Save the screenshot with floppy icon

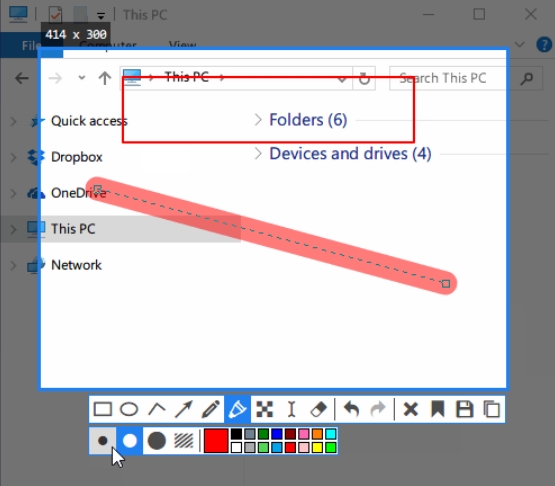pos(465,410)
